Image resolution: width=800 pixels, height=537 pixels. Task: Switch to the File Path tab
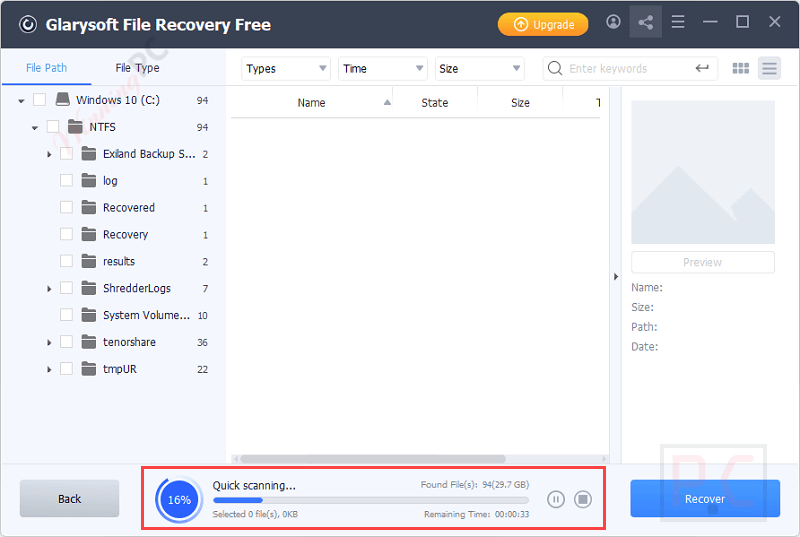[46, 68]
